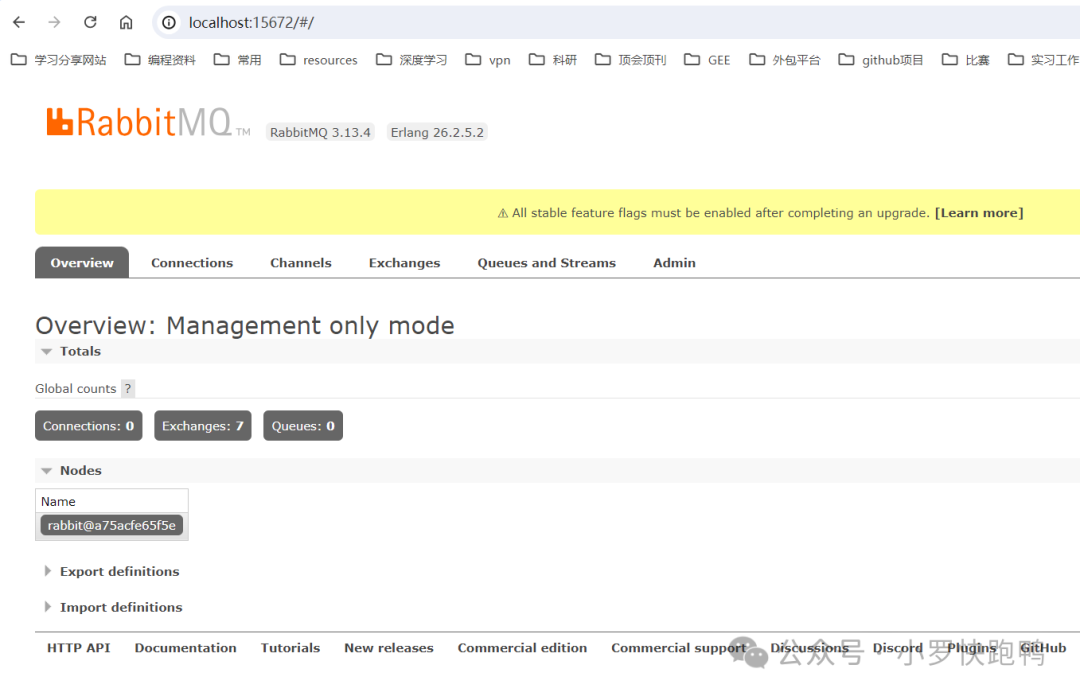The height and width of the screenshot is (696, 1080).
Task: Open node rabbit@a75acfe65f5e
Action: pyautogui.click(x=112, y=525)
